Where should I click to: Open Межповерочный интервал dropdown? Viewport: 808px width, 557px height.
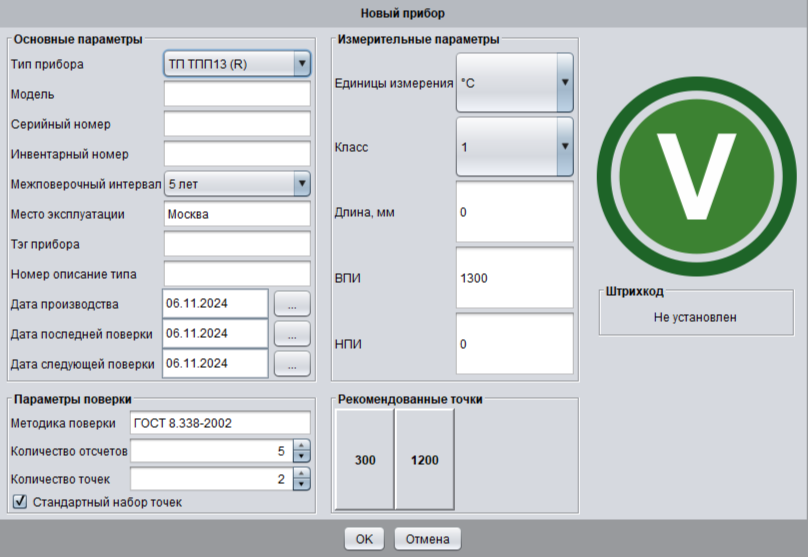pyautogui.click(x=301, y=184)
